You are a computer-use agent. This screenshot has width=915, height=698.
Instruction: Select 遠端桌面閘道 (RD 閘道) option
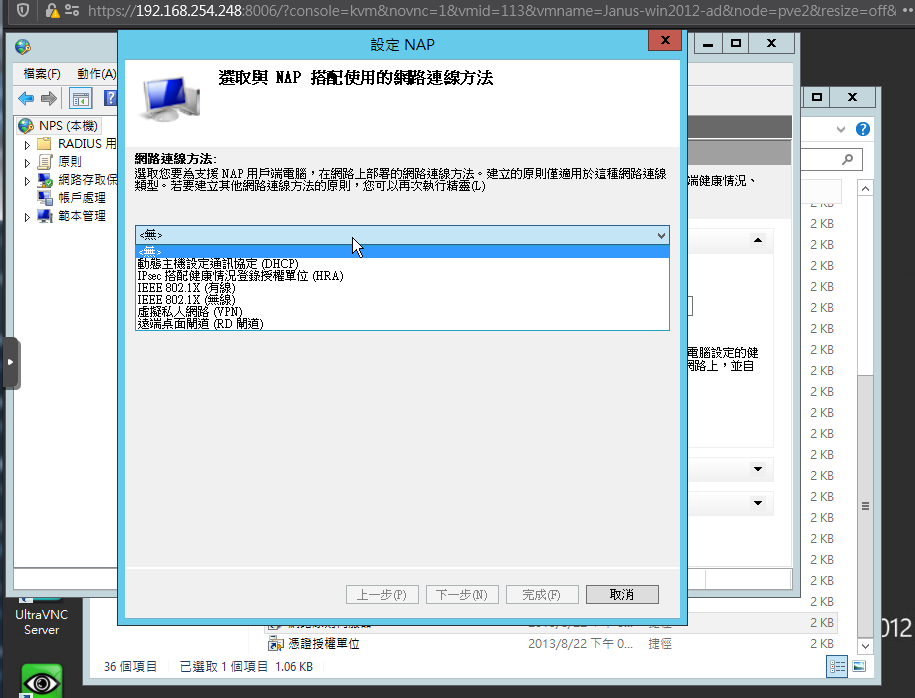point(200,323)
